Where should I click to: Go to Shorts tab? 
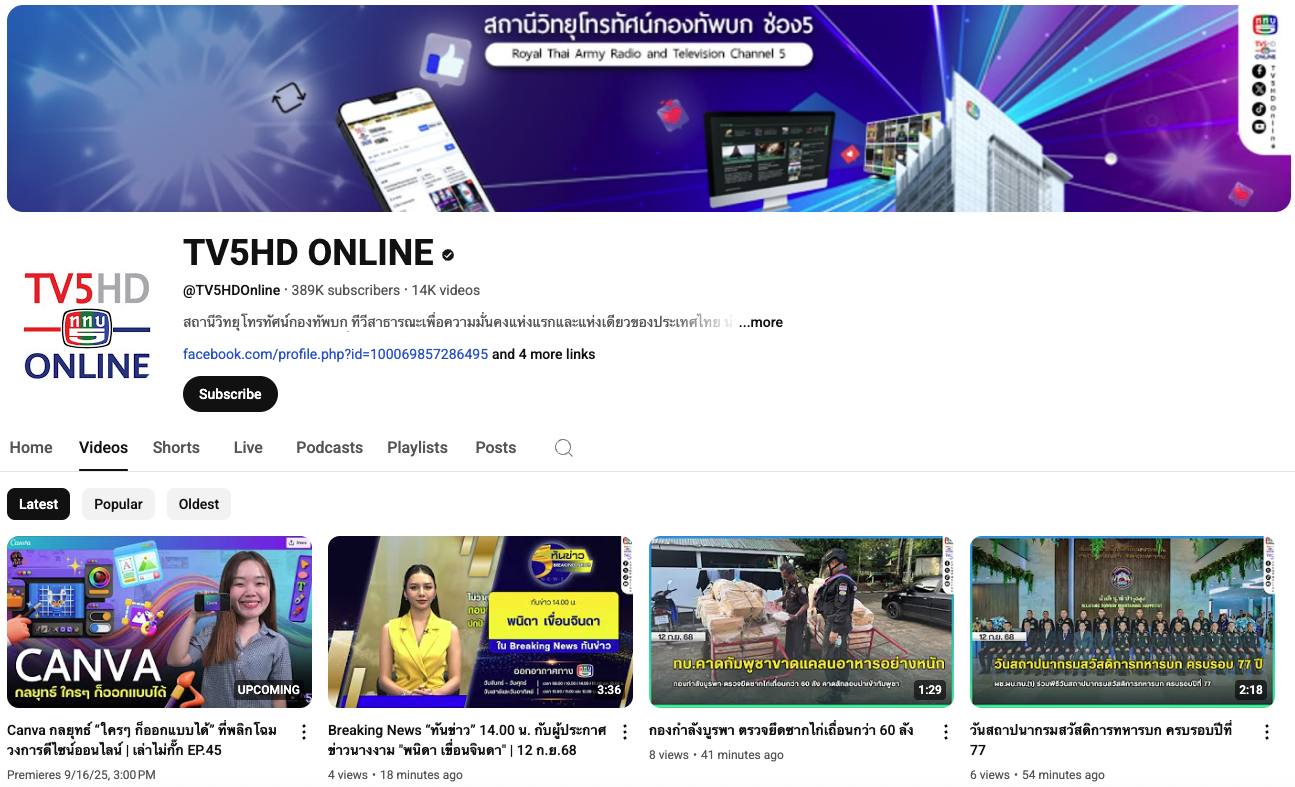(176, 448)
